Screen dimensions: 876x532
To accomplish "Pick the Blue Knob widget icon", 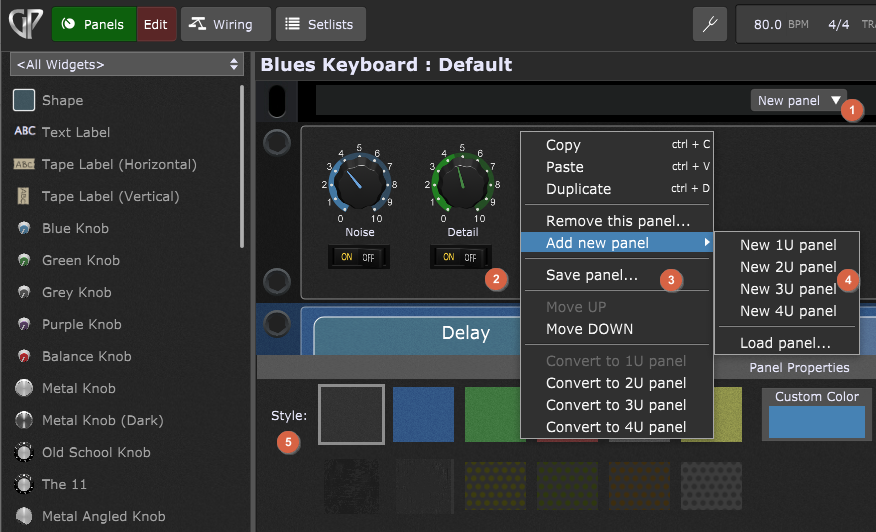I will tap(24, 228).
